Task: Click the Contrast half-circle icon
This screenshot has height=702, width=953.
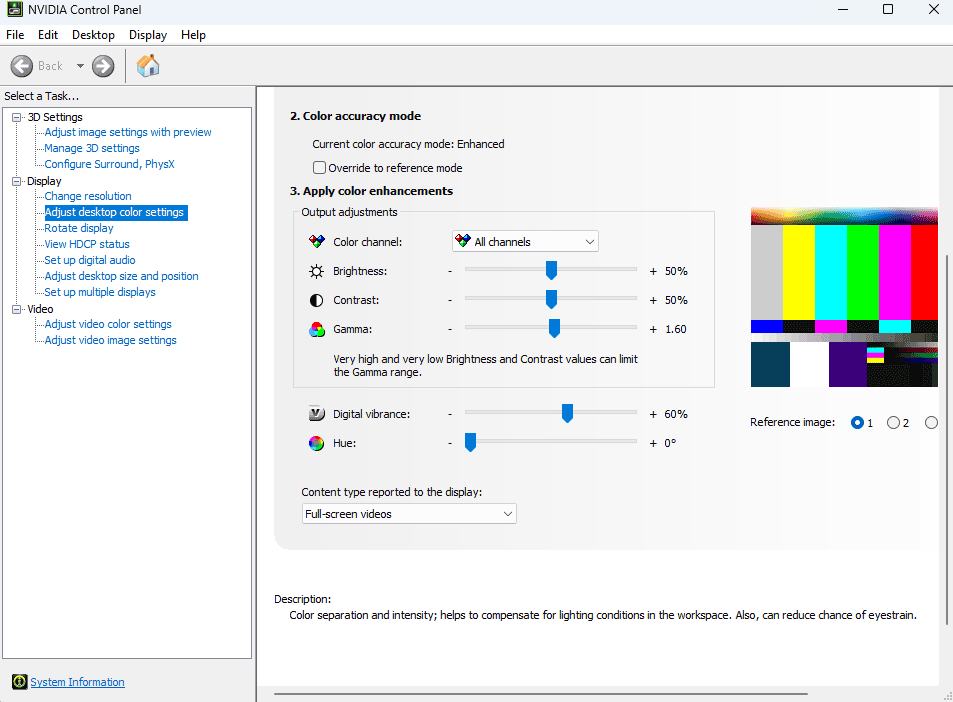Action: (317, 300)
